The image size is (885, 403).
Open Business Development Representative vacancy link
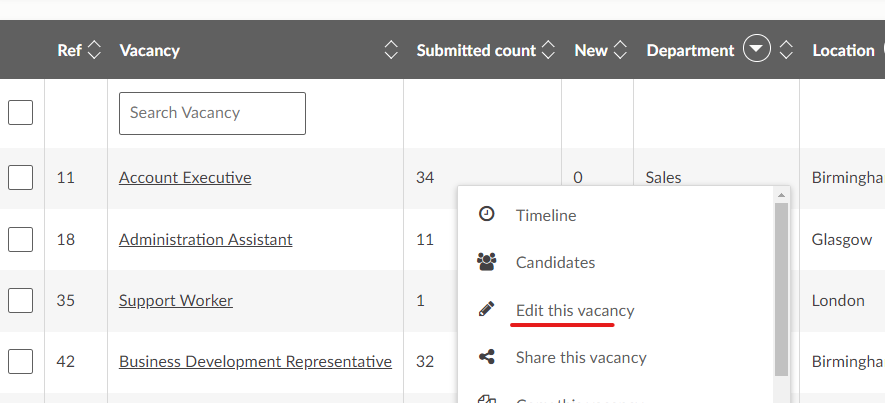pyautogui.click(x=255, y=361)
